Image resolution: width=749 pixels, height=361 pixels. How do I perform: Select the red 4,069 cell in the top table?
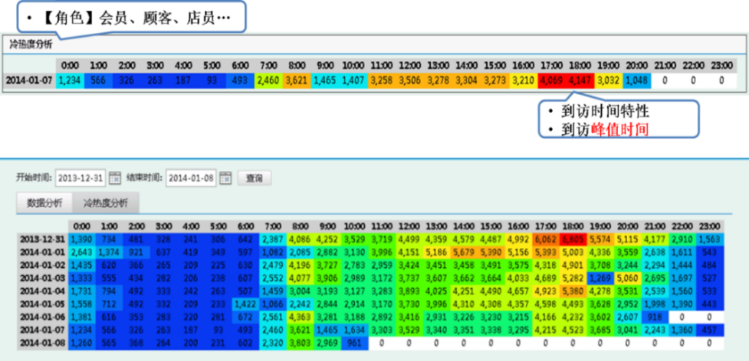click(x=552, y=80)
